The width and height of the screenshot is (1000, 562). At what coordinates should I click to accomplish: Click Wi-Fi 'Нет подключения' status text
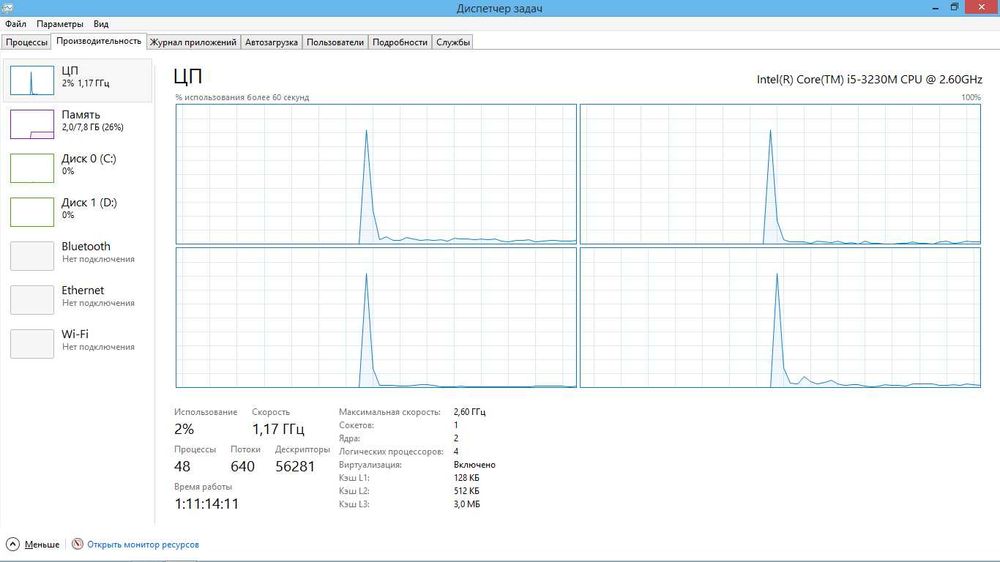click(98, 347)
